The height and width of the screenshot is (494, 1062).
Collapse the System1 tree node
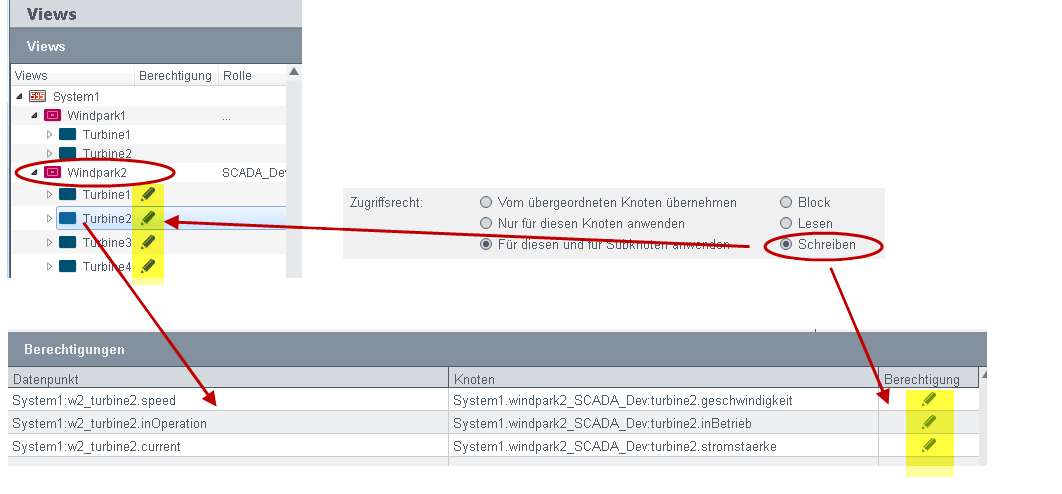click(20, 96)
